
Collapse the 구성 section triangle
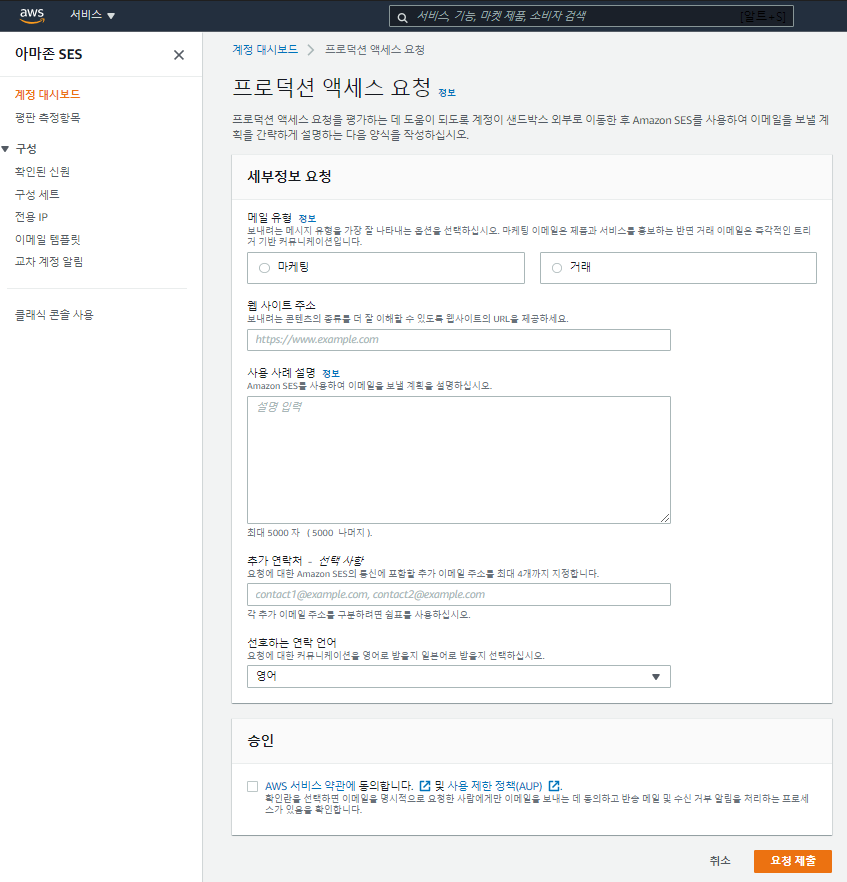(x=6, y=149)
